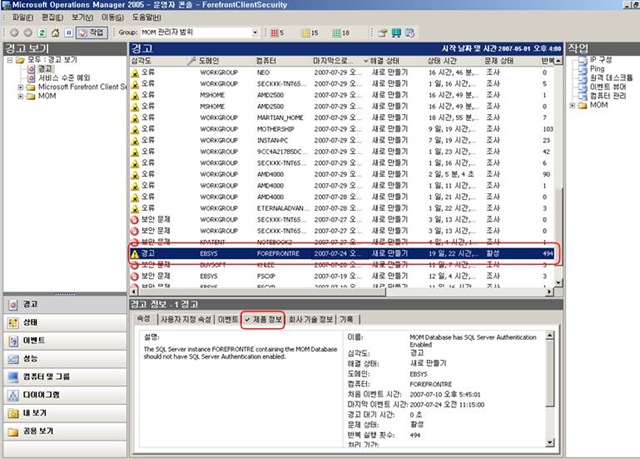Image resolution: width=640 pixels, height=459 pixels.
Task: Select the alert row for MOTHERSHIP
Action: click(342, 129)
